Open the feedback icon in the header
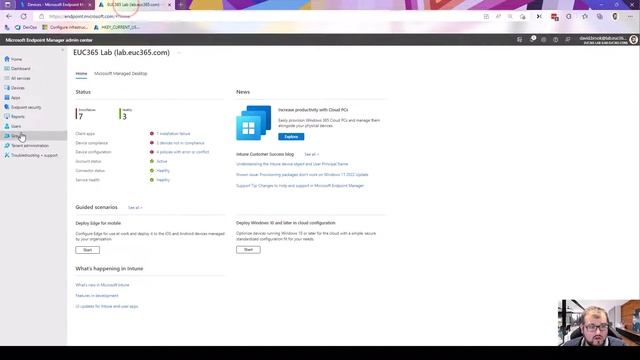Screen dimensions: 640x360 tap(568, 40)
